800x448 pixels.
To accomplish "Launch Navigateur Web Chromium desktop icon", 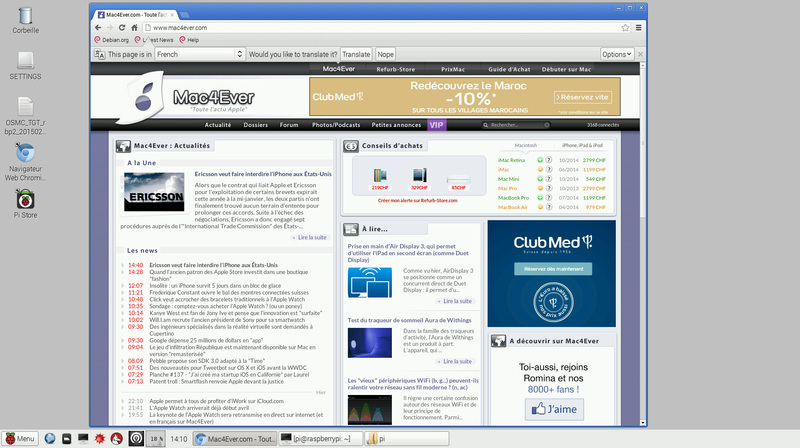I will click(25, 162).
